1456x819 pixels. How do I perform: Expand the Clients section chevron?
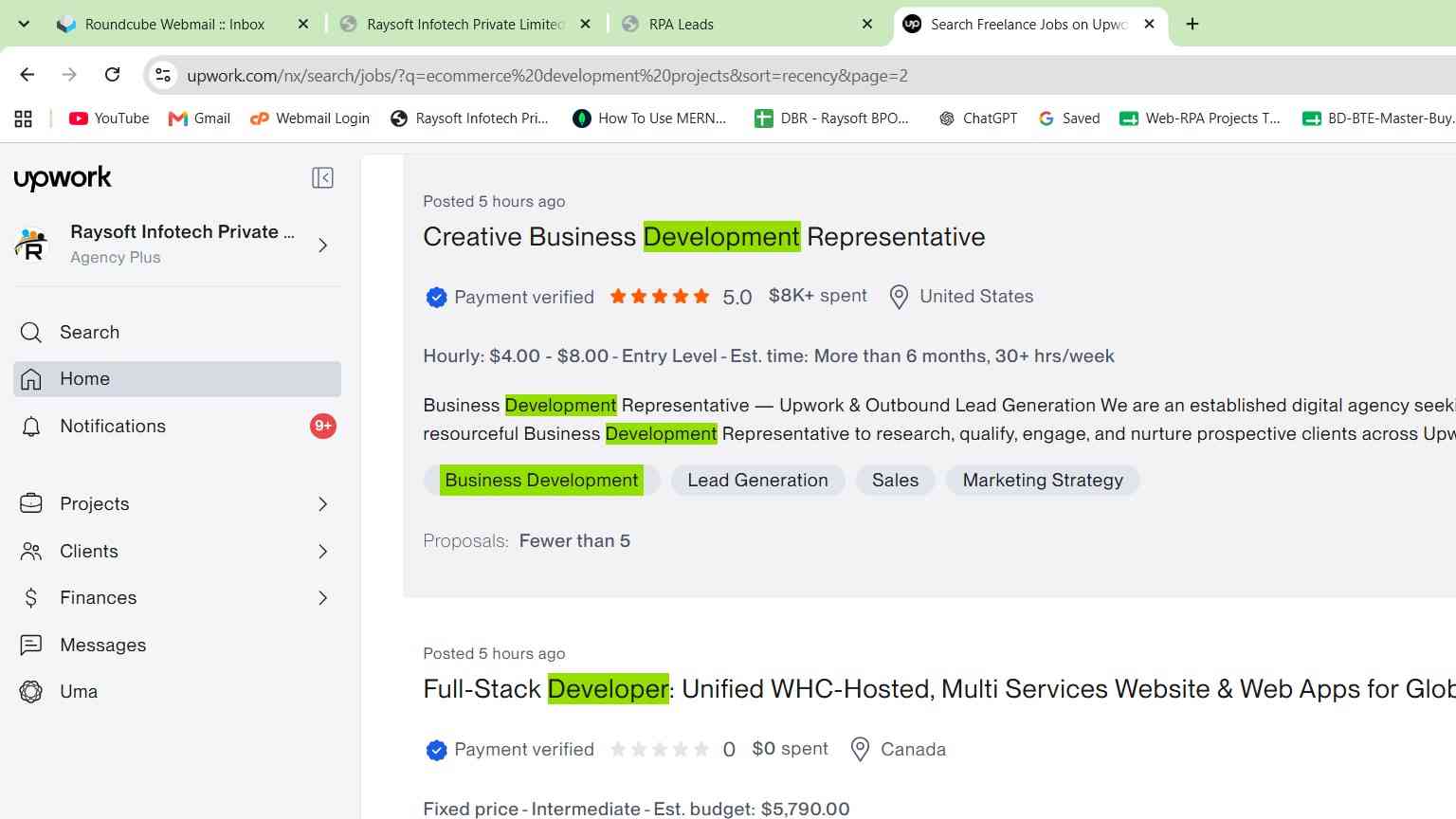(x=322, y=552)
